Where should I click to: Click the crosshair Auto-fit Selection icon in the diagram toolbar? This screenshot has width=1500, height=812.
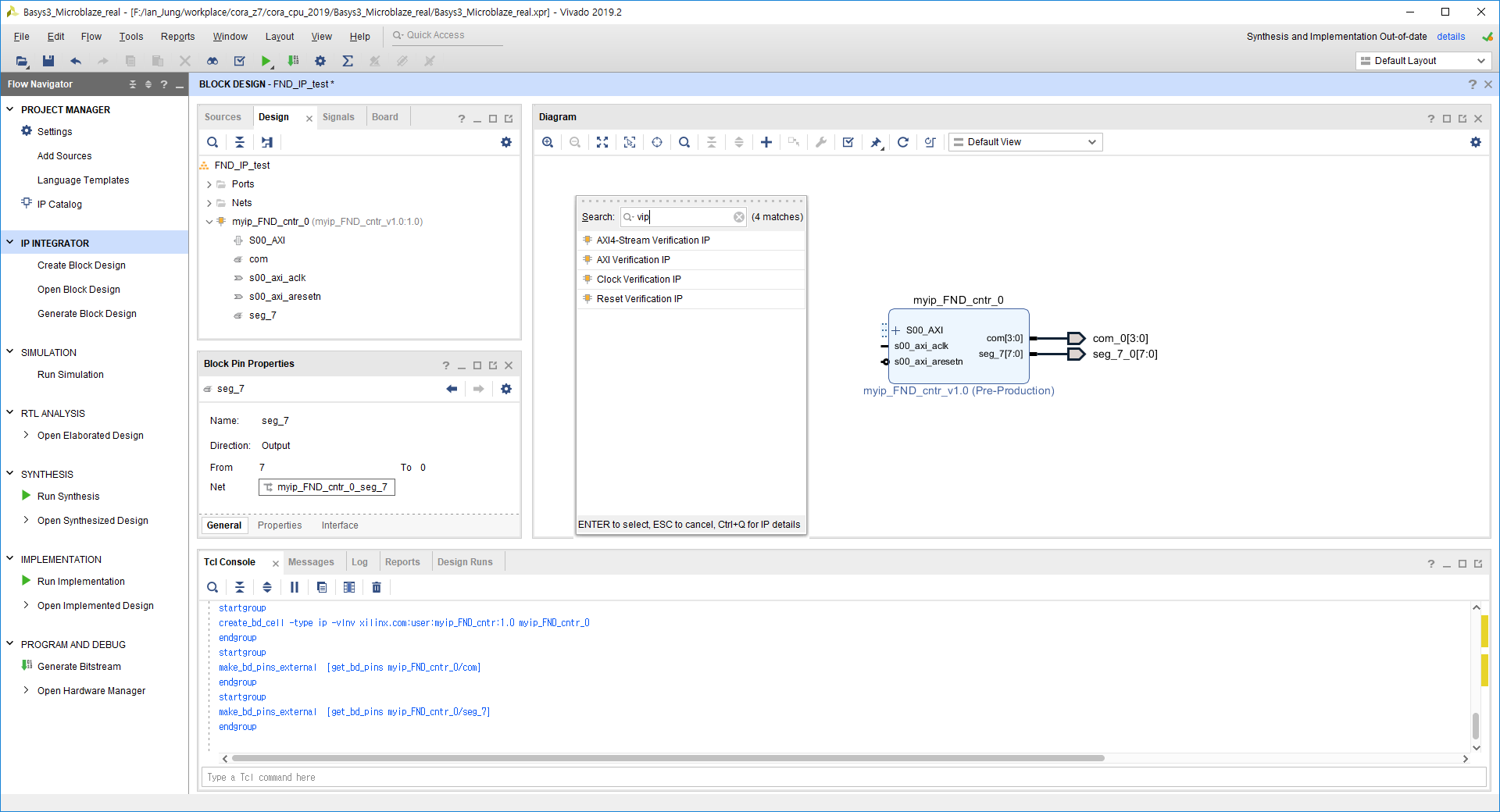click(x=657, y=142)
